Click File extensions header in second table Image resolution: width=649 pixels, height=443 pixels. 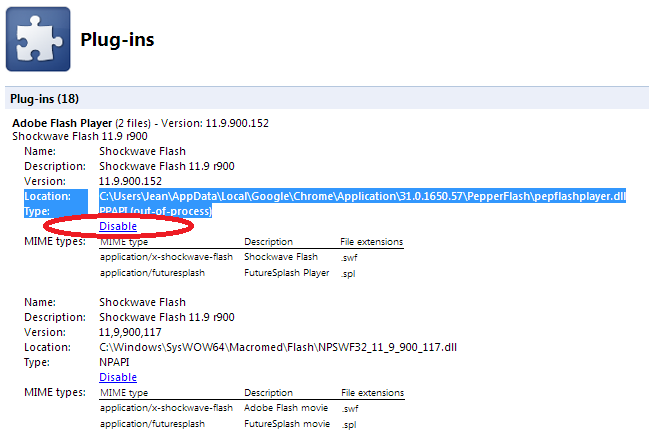[373, 393]
